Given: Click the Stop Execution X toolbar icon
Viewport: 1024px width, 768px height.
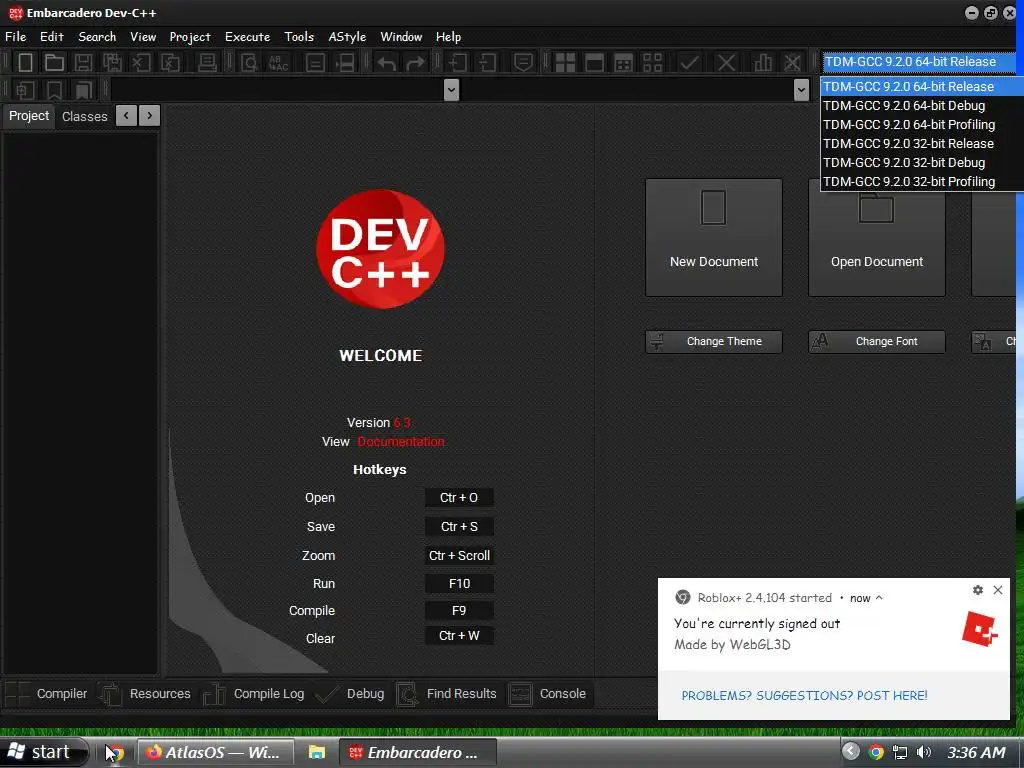Looking at the screenshot, I should (x=726, y=63).
